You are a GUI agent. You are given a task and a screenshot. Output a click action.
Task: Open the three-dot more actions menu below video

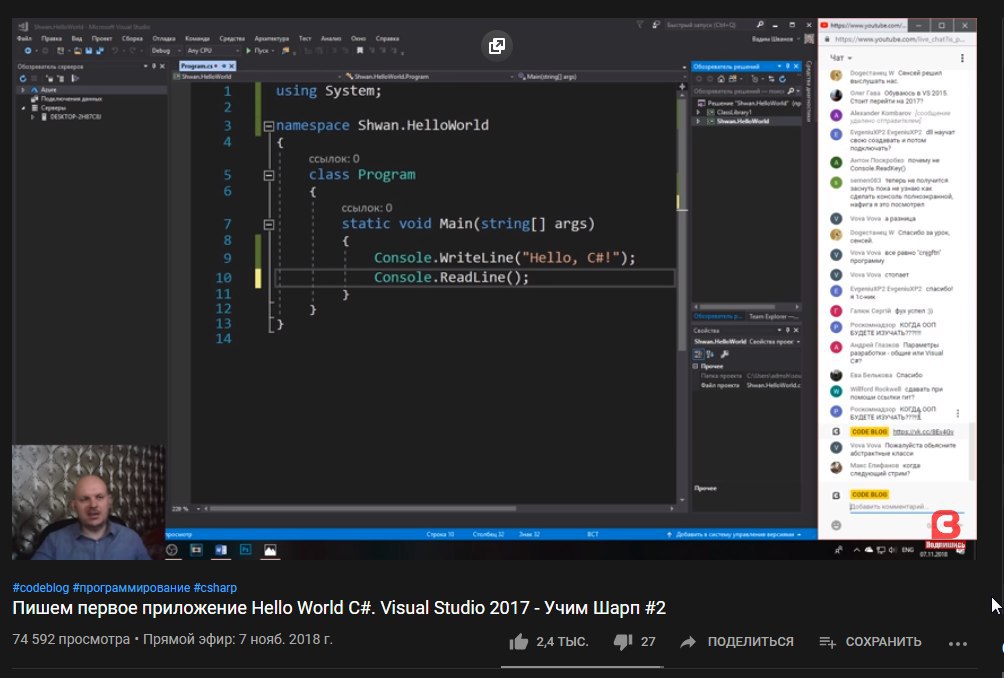(x=958, y=643)
